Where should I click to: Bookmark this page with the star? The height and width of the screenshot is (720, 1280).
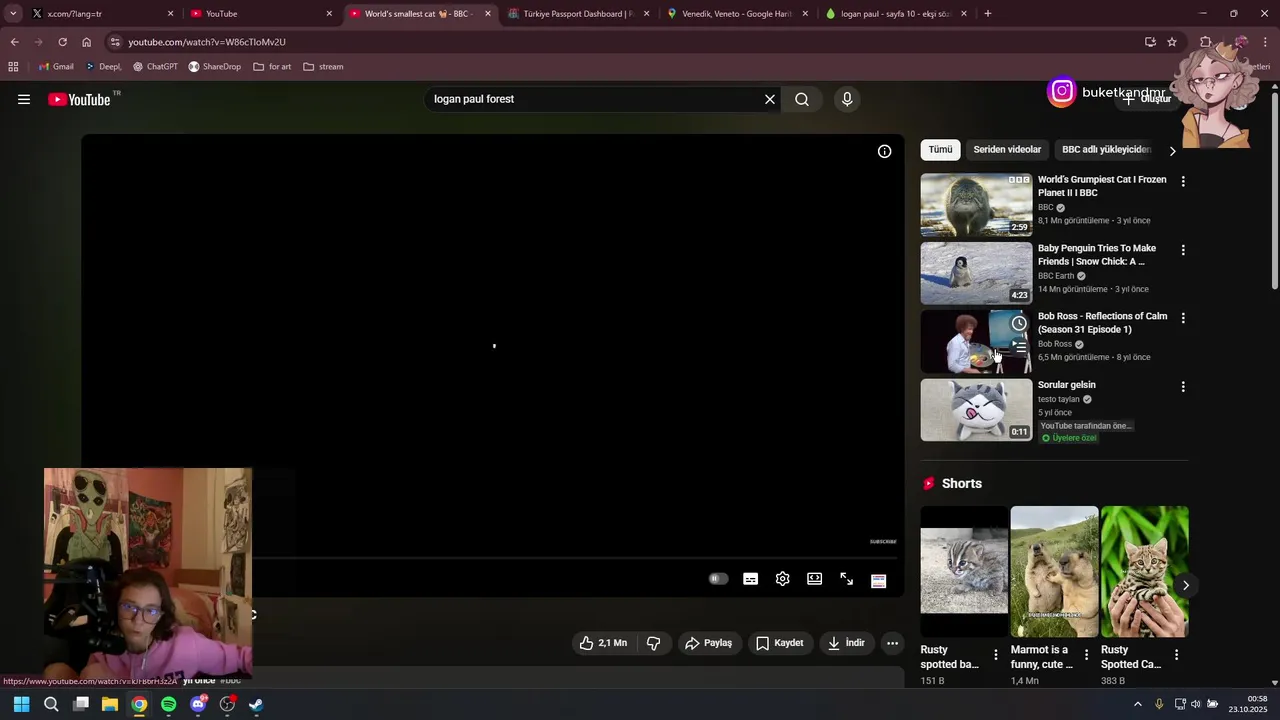1172,42
